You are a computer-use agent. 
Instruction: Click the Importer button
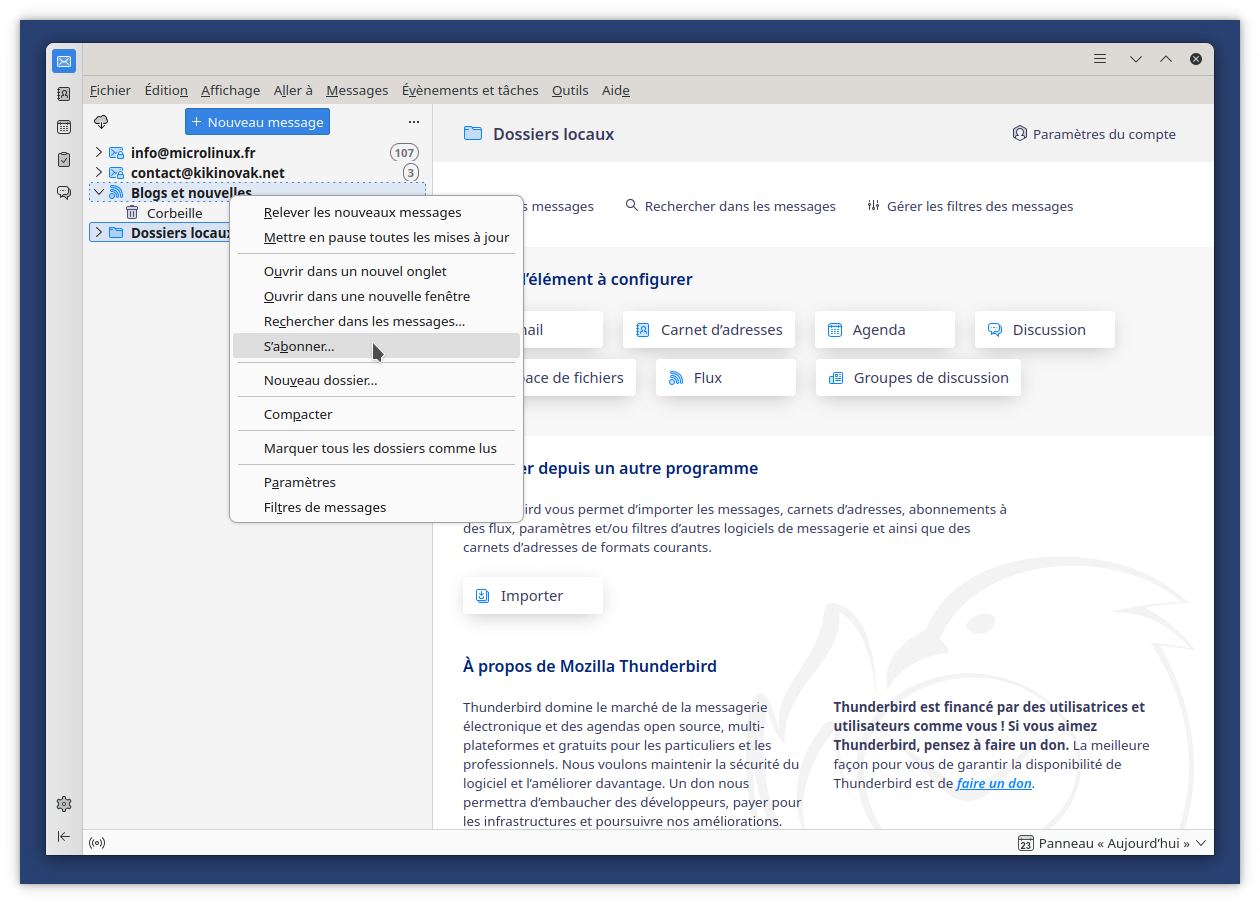coord(532,596)
